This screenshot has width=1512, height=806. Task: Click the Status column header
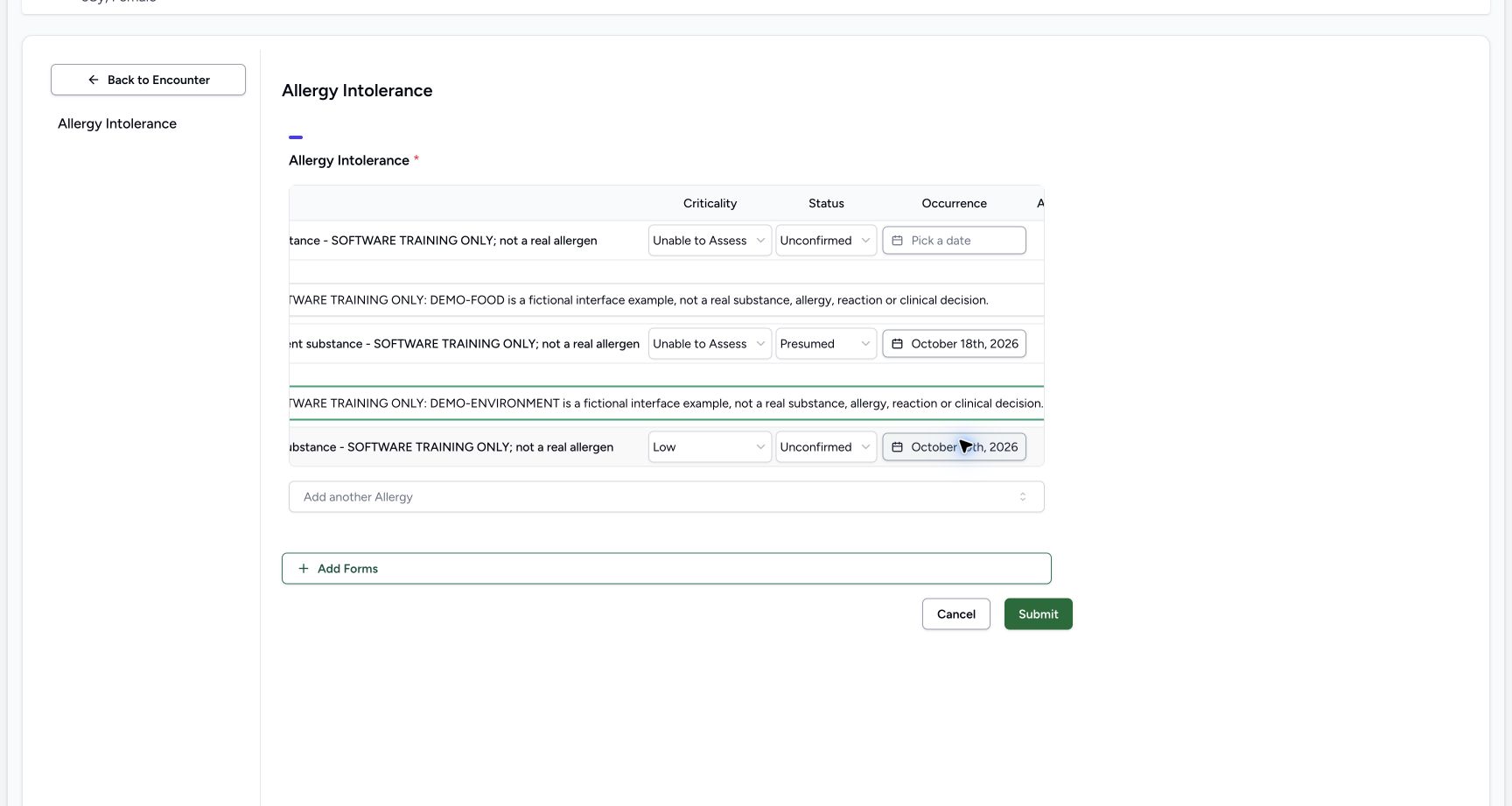pos(826,203)
